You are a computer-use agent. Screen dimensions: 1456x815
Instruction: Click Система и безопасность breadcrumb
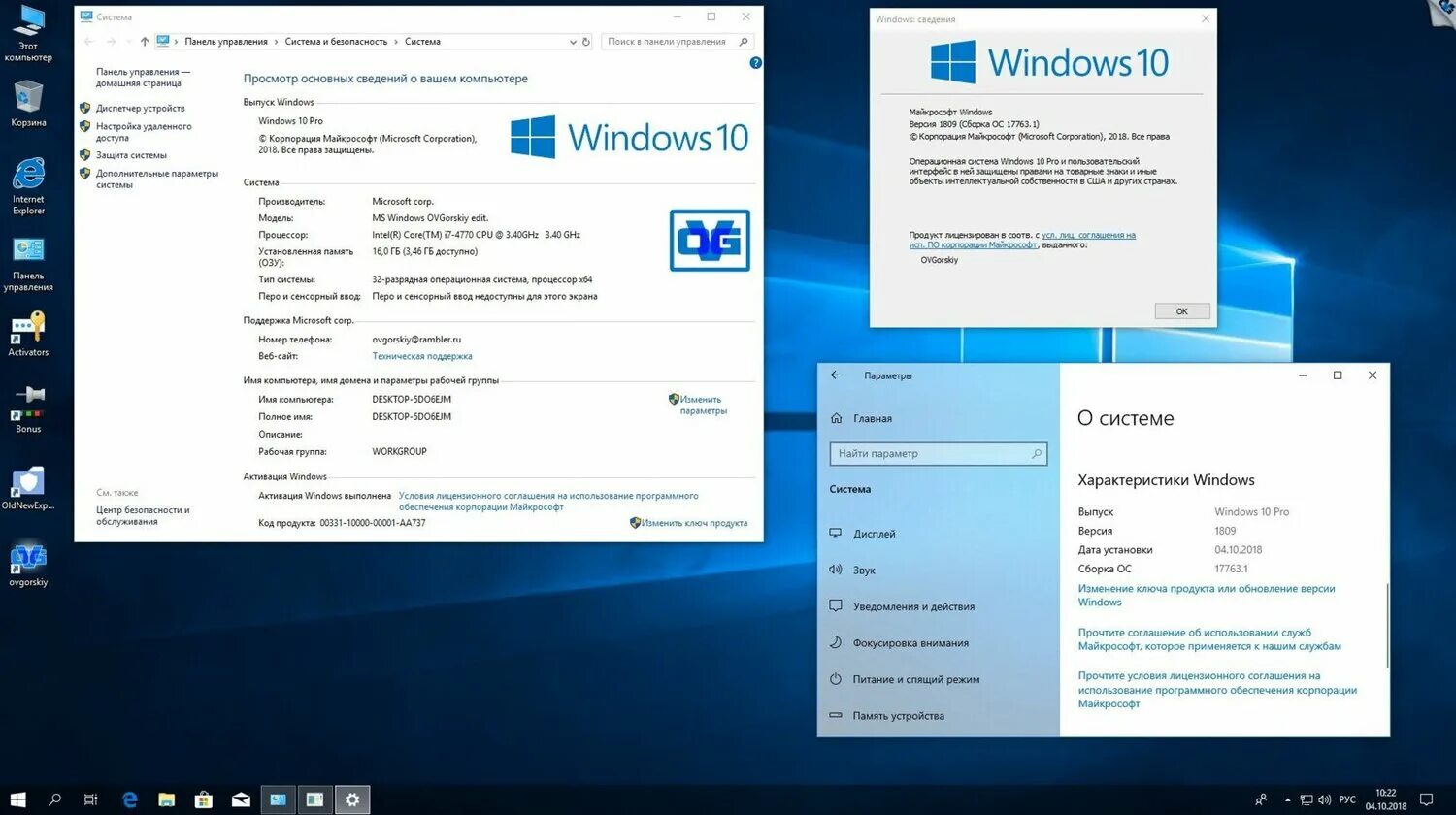click(336, 42)
